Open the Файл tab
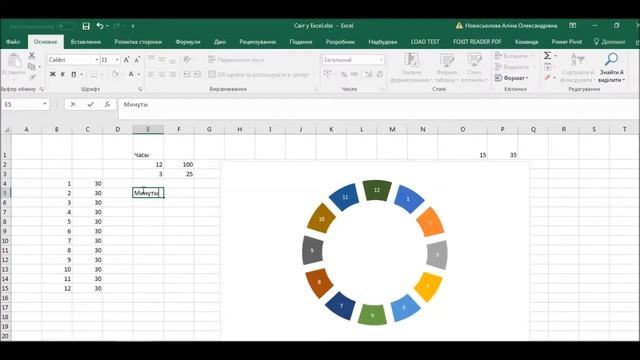The height and width of the screenshot is (360, 640). (13, 42)
